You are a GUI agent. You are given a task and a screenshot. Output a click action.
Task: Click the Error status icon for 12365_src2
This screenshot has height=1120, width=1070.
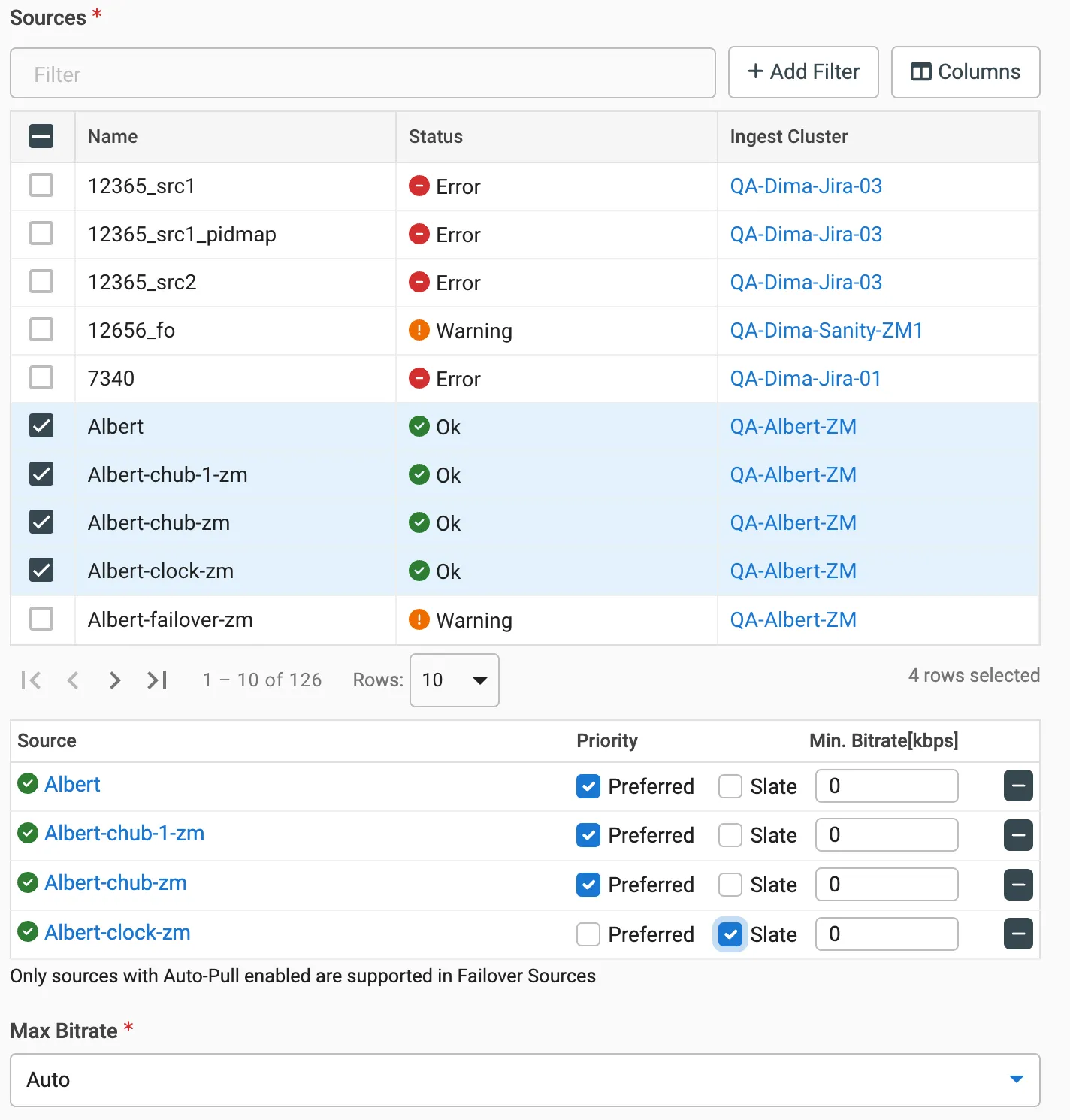pyautogui.click(x=419, y=282)
